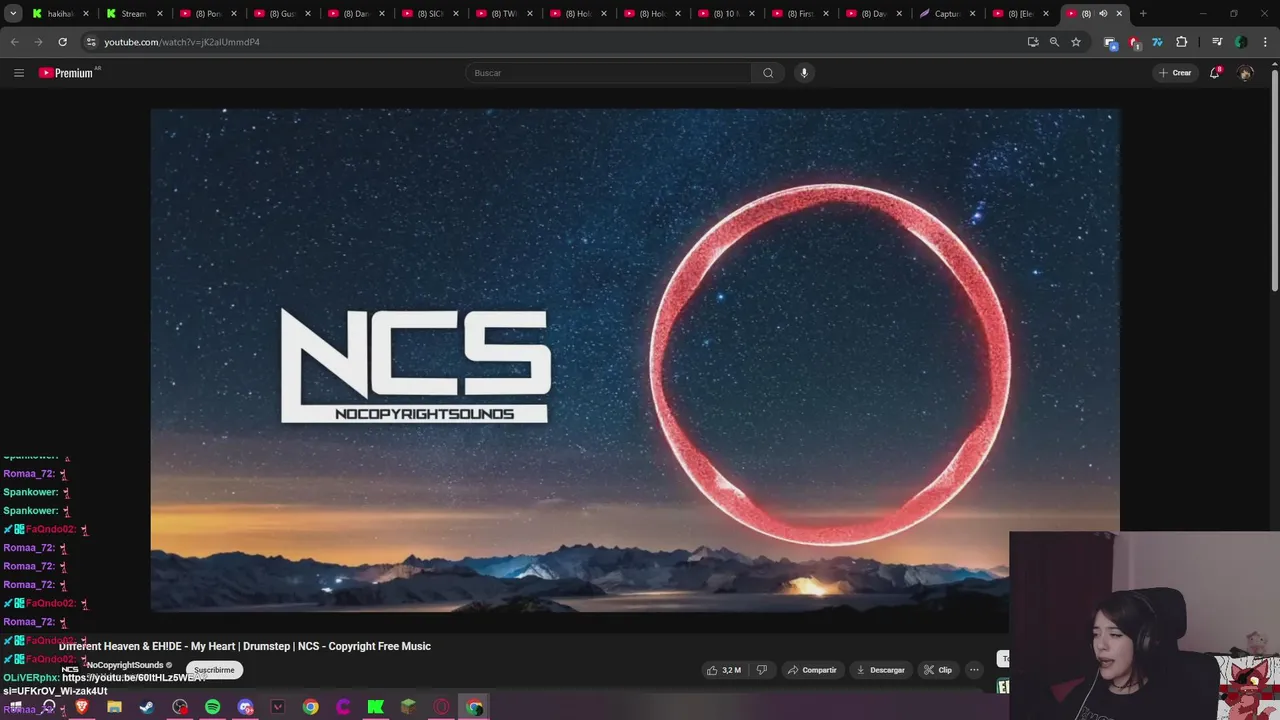Open the NCS channel avatar
The width and height of the screenshot is (1280, 720).
(70, 669)
